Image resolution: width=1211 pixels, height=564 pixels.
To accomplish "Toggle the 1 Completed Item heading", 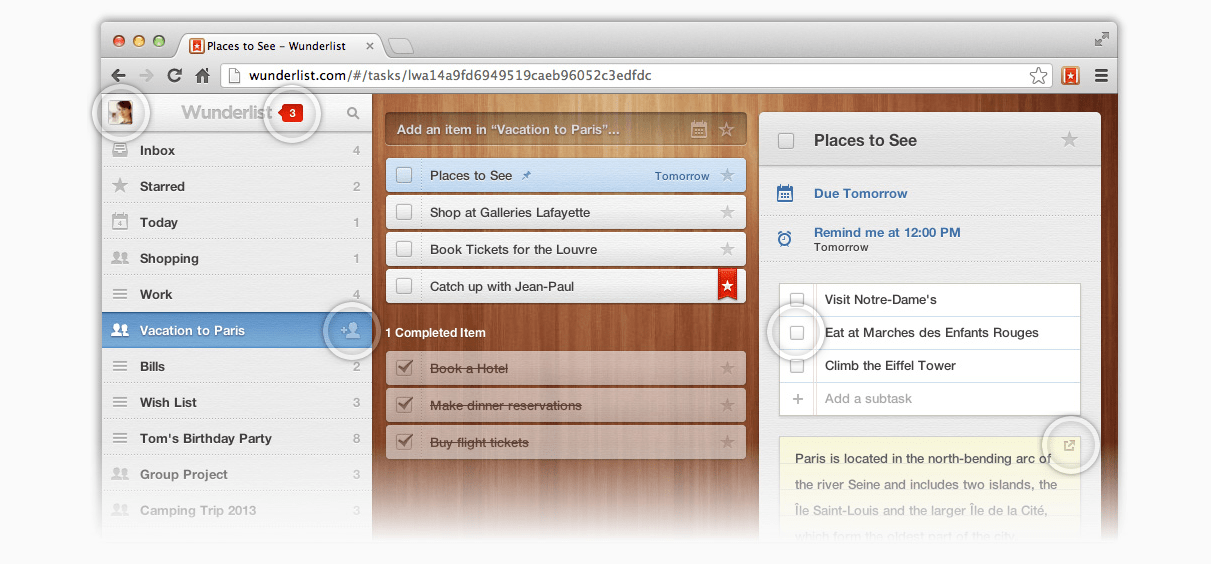I will pos(435,333).
